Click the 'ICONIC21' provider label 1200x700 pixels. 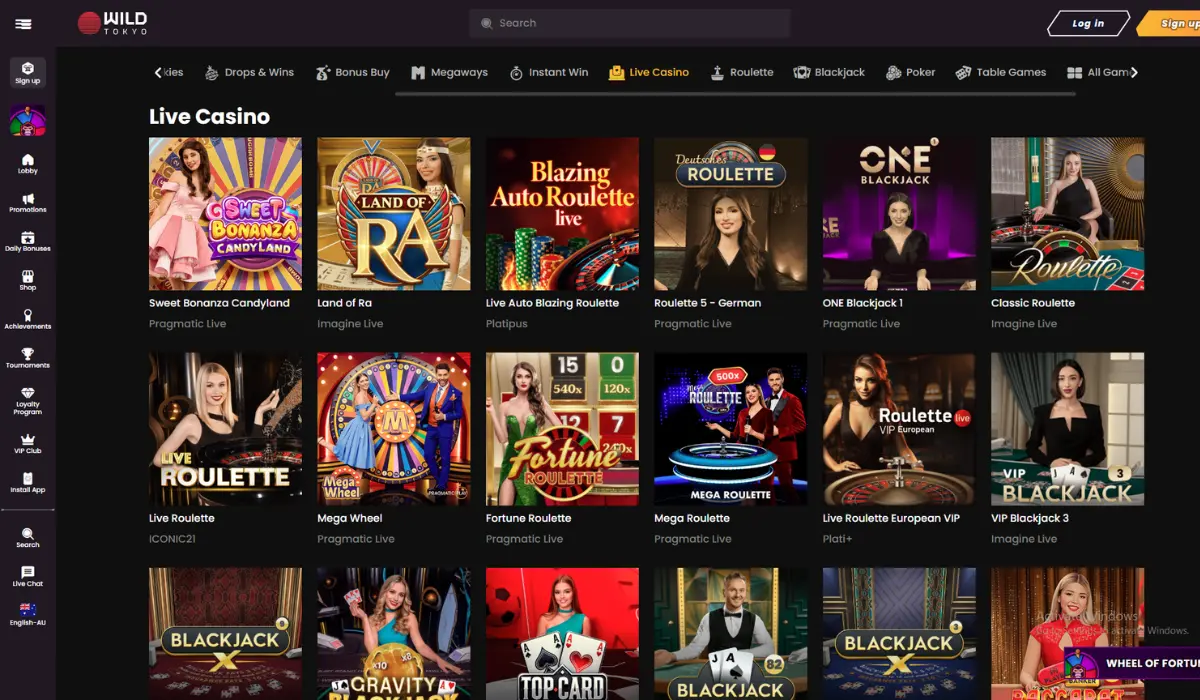coord(174,539)
